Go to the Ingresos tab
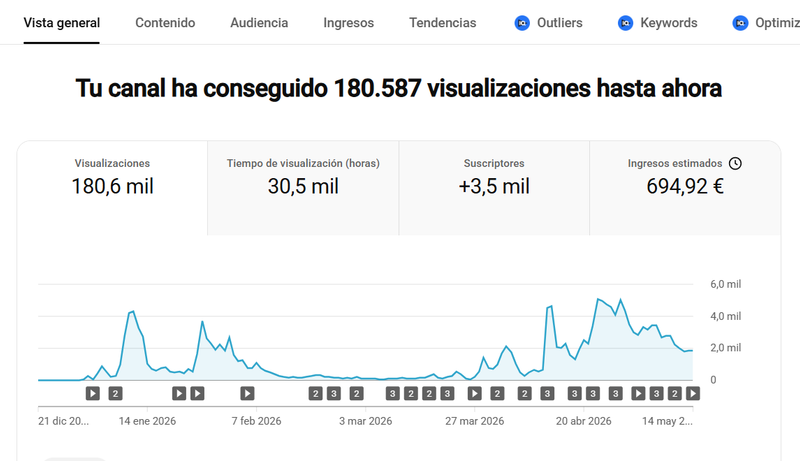800x461 pixels. (x=348, y=23)
